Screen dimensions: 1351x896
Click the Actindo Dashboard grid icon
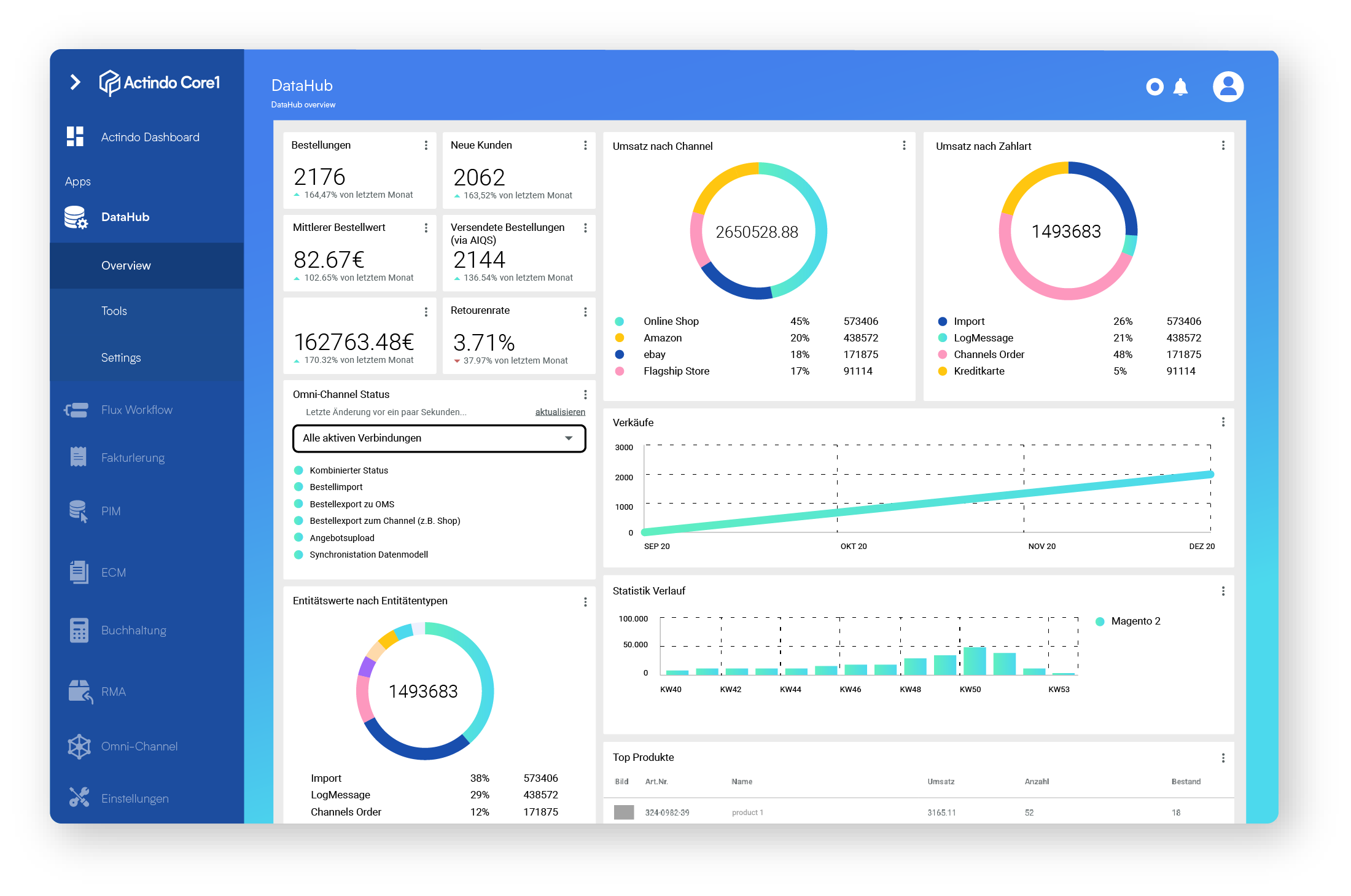(75, 136)
